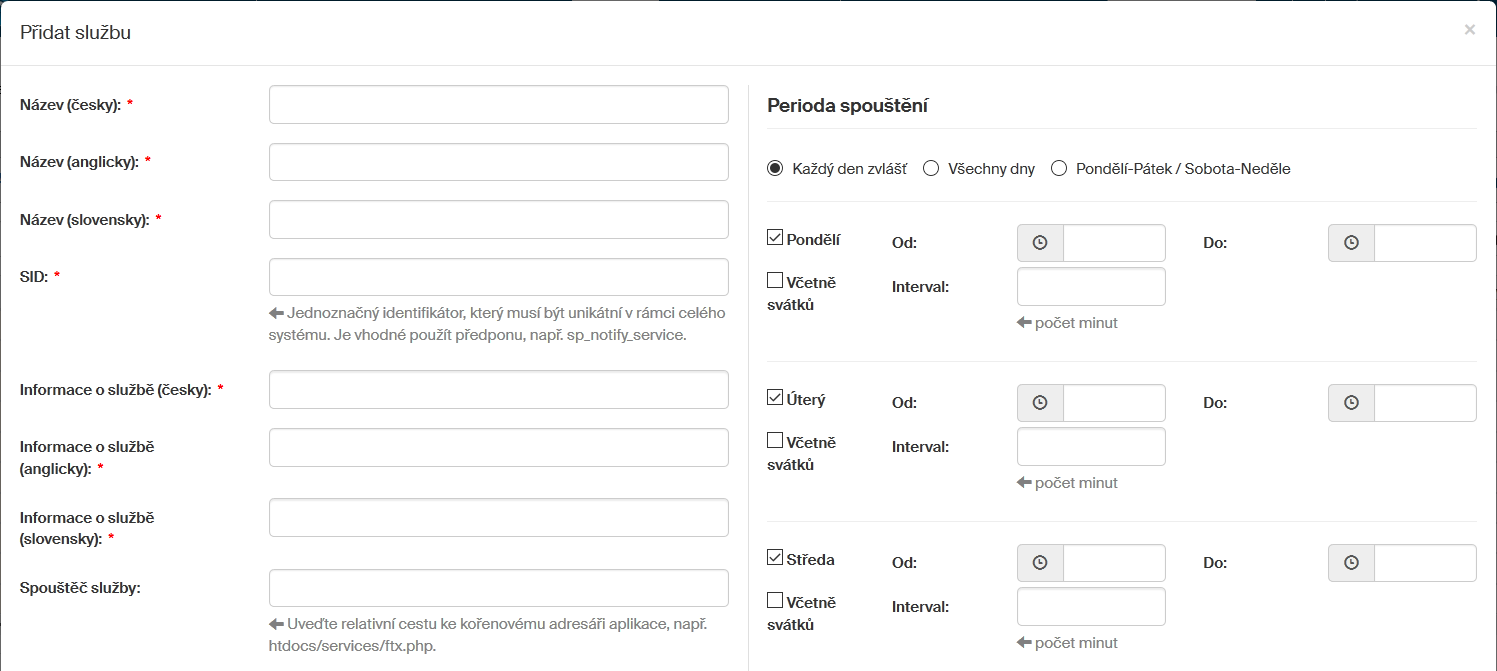
Task: Uncheck the Úterý checkbox
Action: tap(775, 398)
